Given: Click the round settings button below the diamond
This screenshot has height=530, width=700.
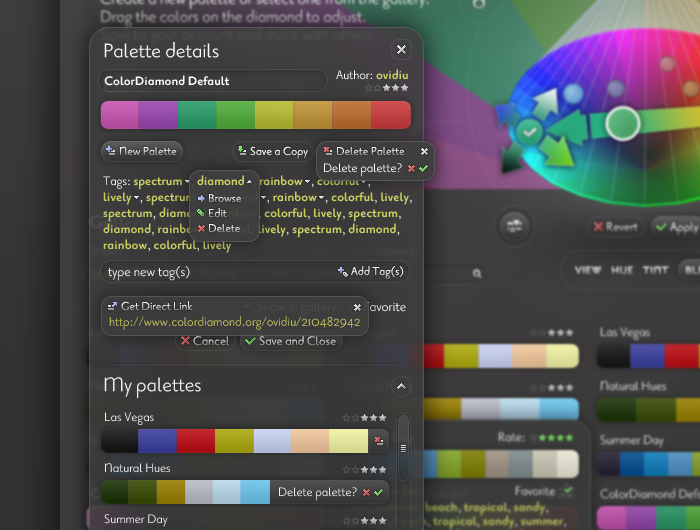Looking at the screenshot, I should click(x=514, y=226).
